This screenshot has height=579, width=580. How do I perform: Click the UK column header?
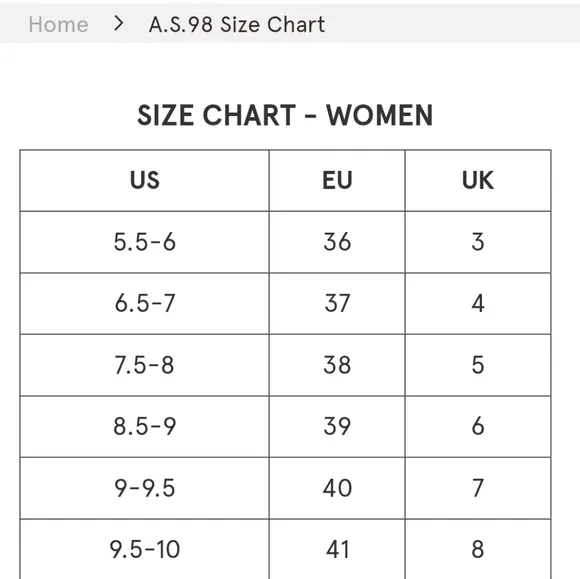point(478,181)
